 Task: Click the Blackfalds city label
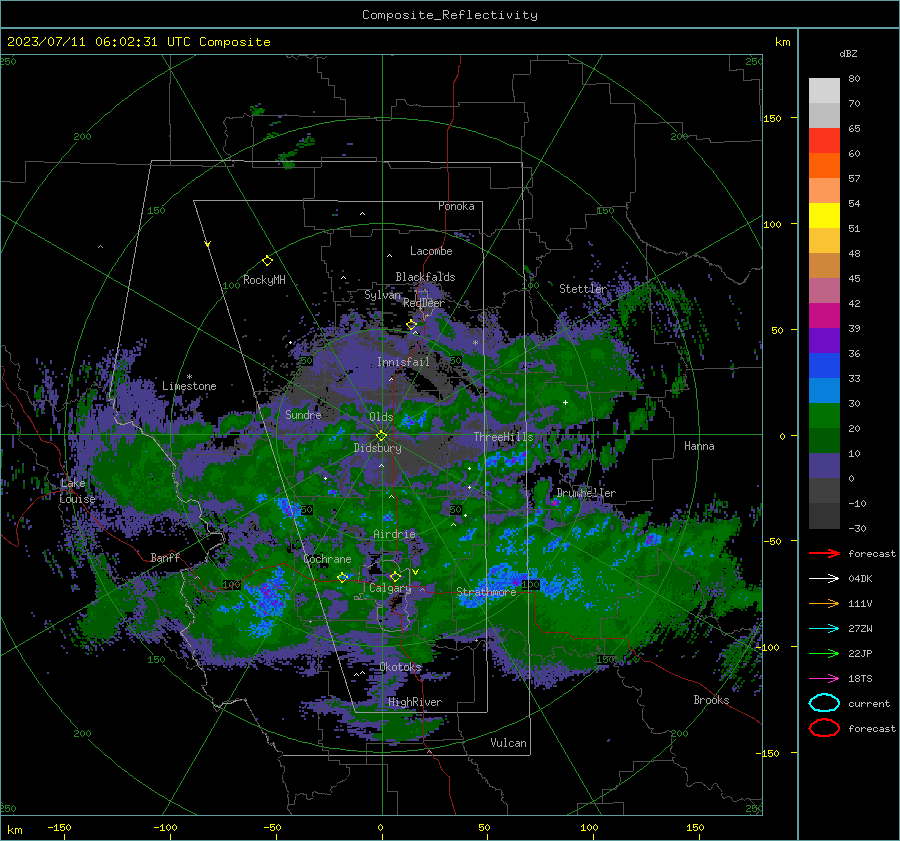(425, 277)
